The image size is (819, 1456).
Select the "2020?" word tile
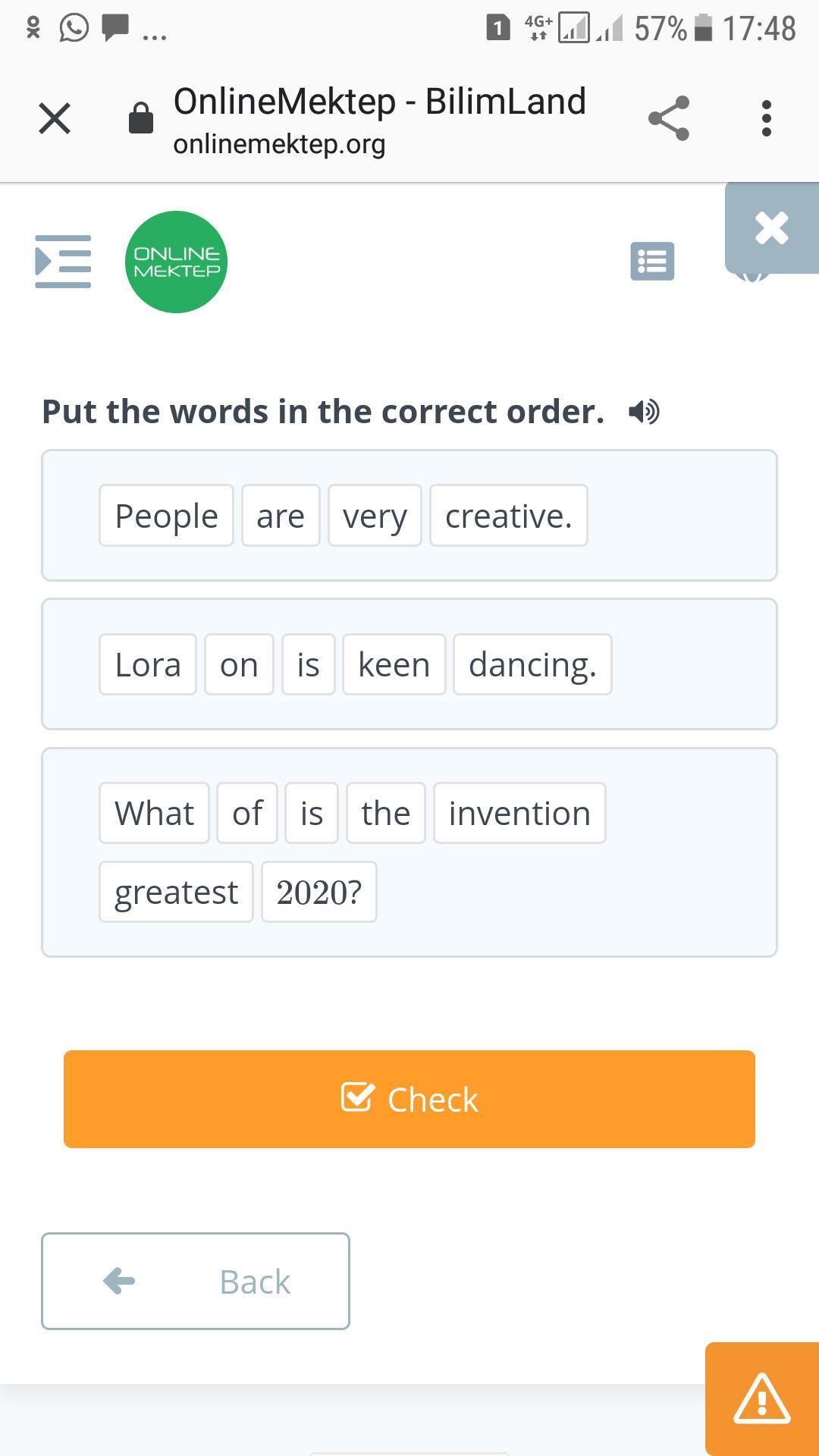(x=318, y=892)
